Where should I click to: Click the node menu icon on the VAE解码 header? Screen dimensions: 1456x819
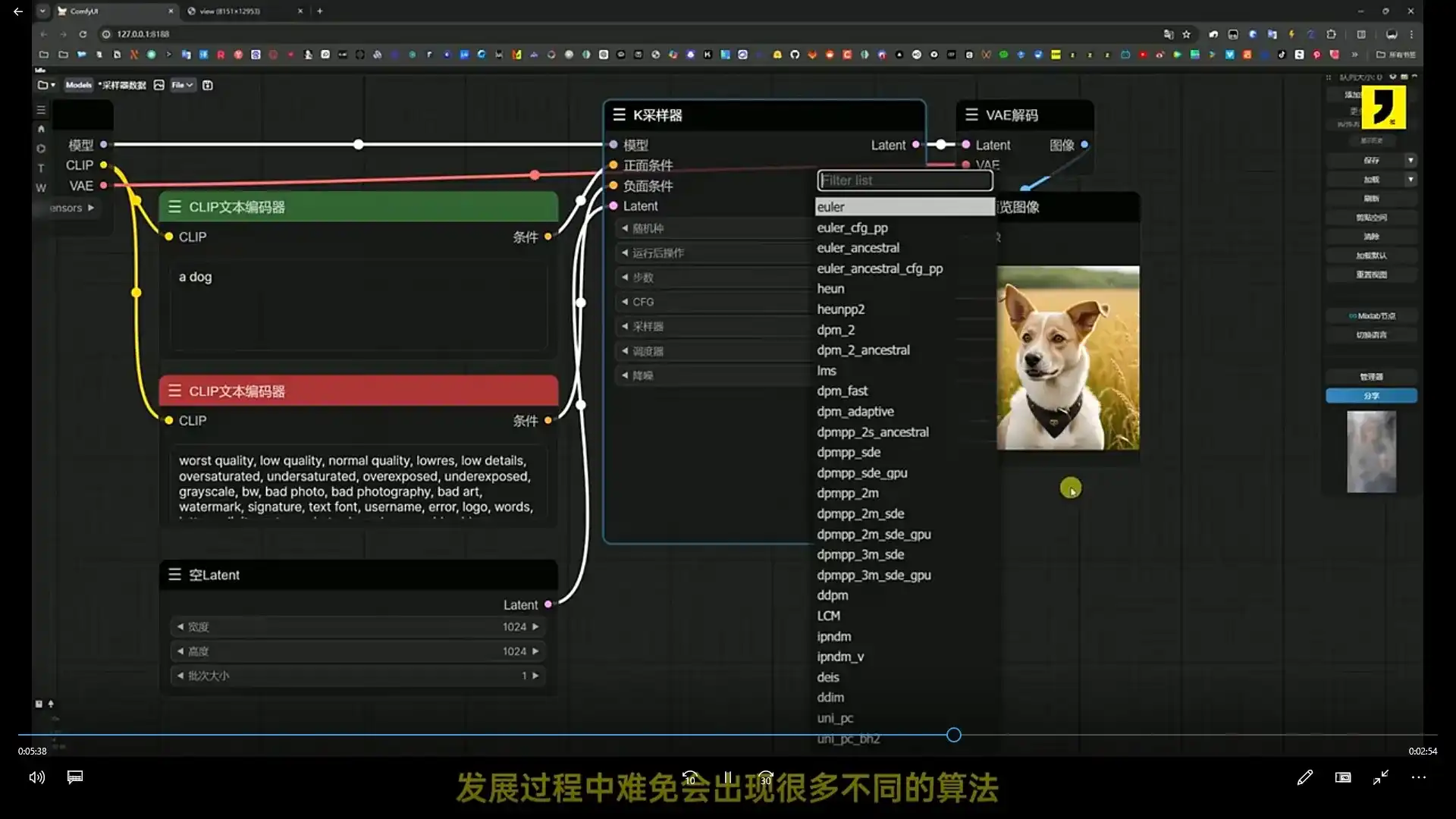[x=971, y=115]
